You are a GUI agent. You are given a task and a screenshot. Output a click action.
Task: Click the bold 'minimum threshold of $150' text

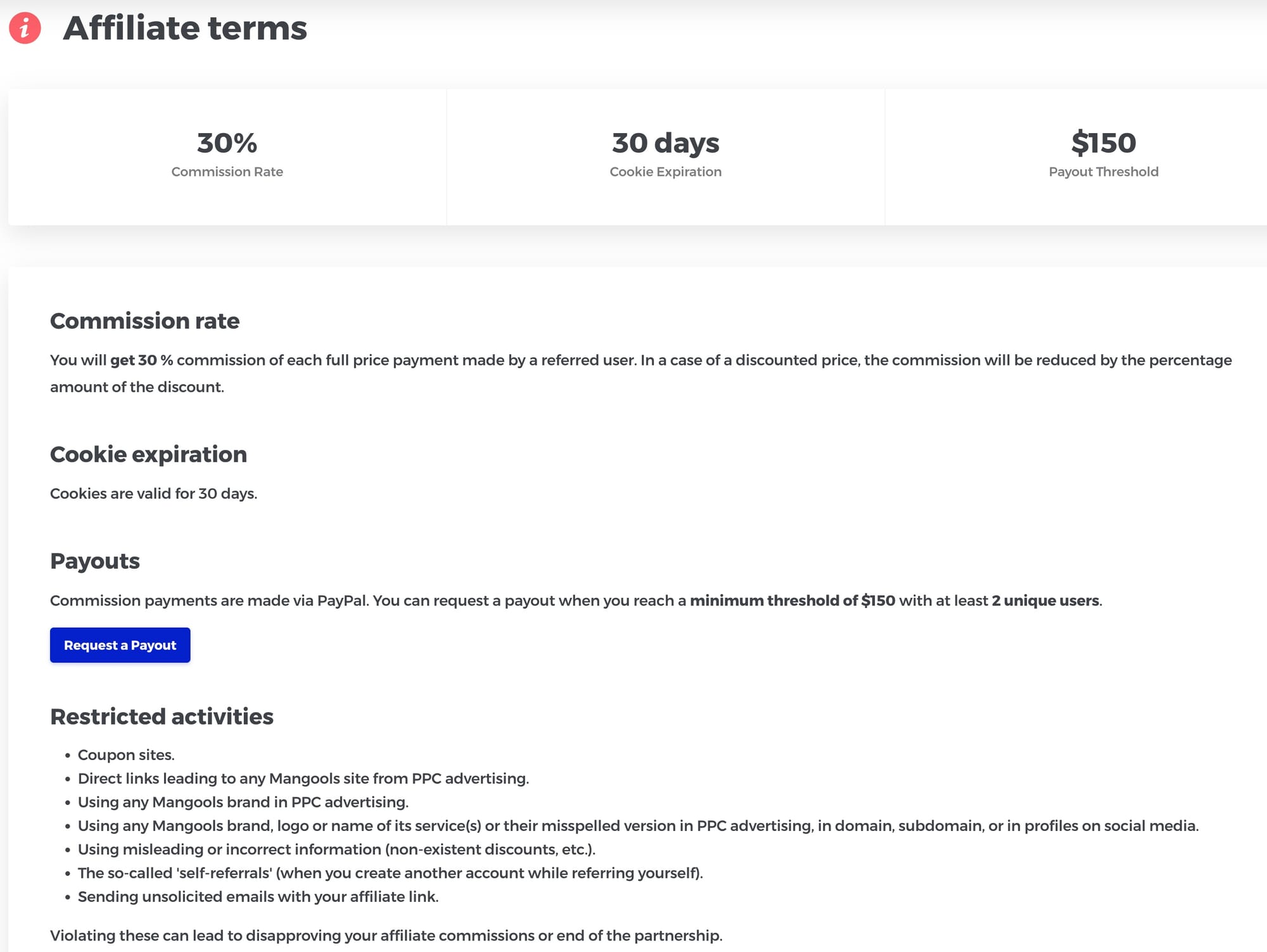click(x=792, y=601)
